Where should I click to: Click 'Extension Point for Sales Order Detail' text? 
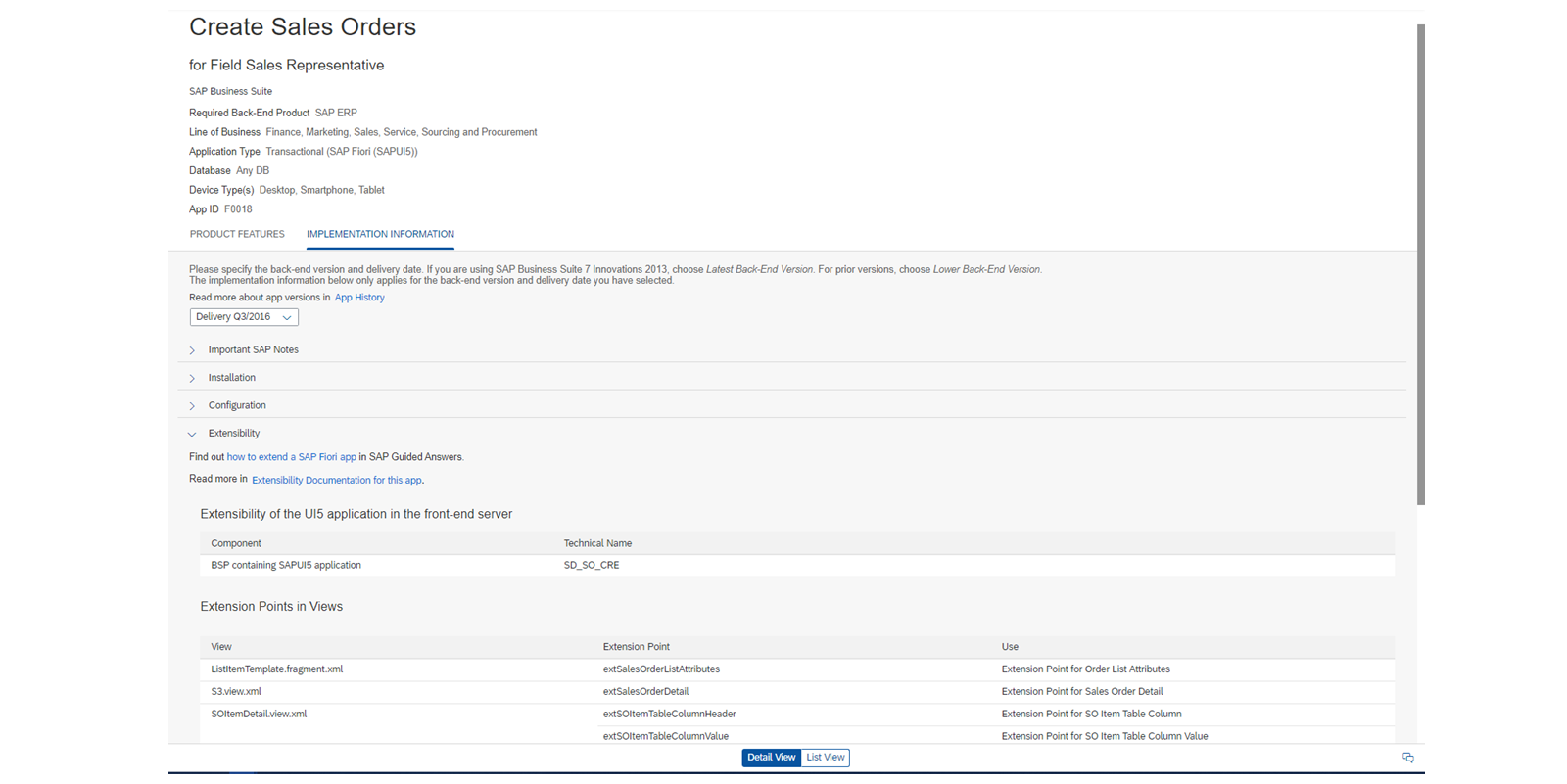1082,691
